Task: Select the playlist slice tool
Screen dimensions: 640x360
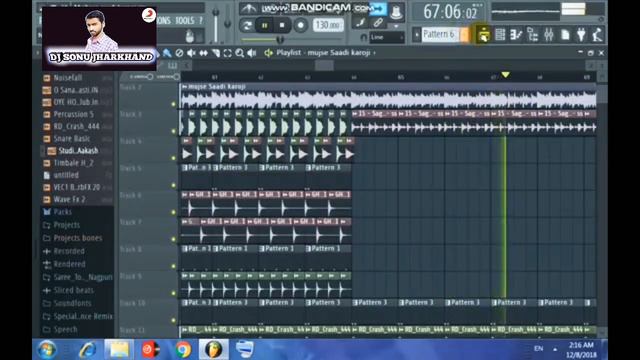Action: (x=216, y=53)
